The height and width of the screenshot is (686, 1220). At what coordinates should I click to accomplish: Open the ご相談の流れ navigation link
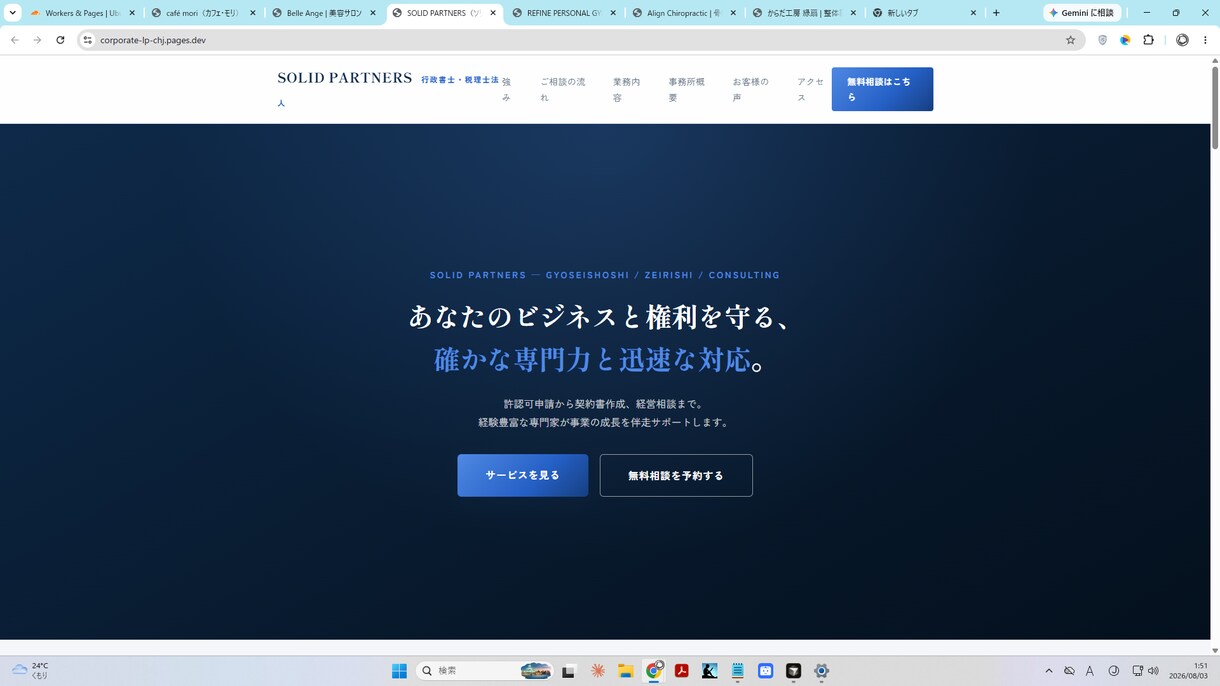click(x=563, y=89)
